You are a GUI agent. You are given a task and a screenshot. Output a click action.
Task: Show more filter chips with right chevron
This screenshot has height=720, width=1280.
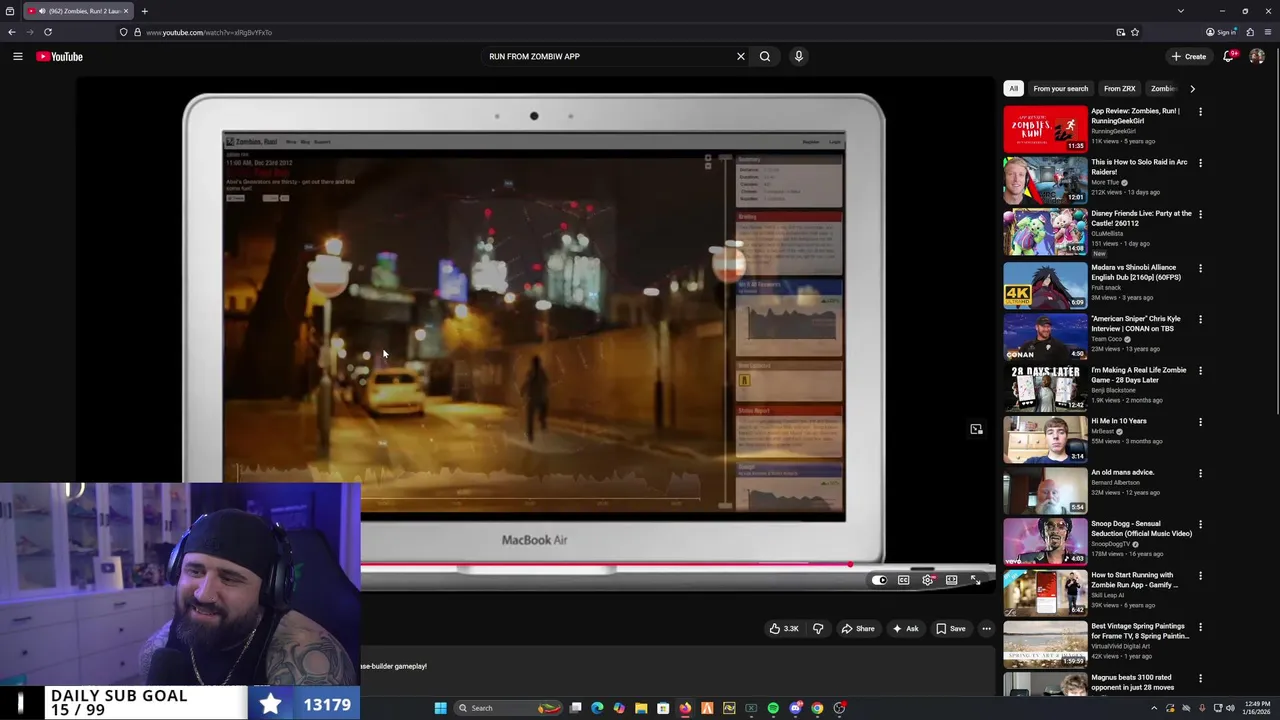(1192, 89)
